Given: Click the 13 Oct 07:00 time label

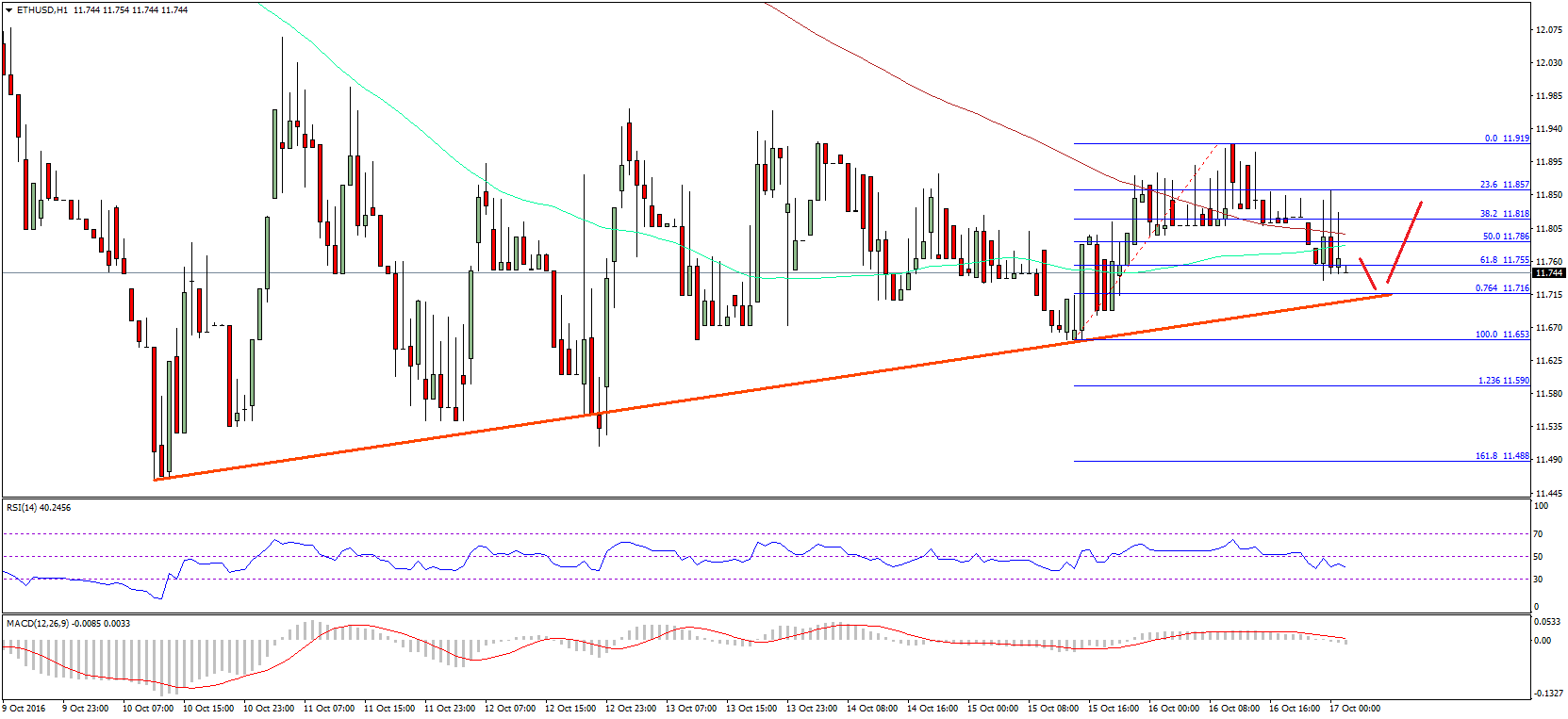Looking at the screenshot, I should tap(690, 709).
